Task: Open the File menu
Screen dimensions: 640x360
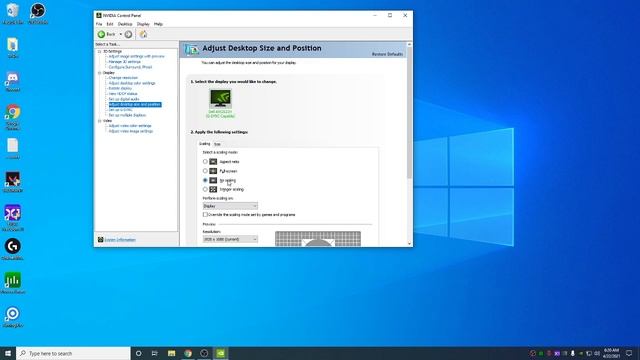Action: [x=99, y=24]
